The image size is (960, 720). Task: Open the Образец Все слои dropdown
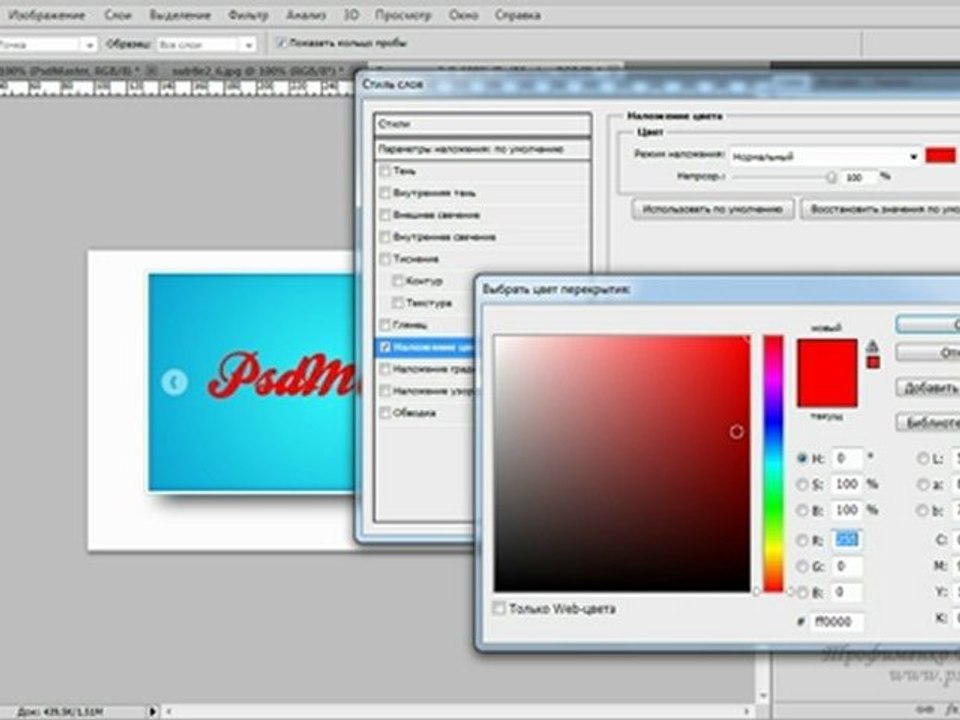click(x=206, y=45)
